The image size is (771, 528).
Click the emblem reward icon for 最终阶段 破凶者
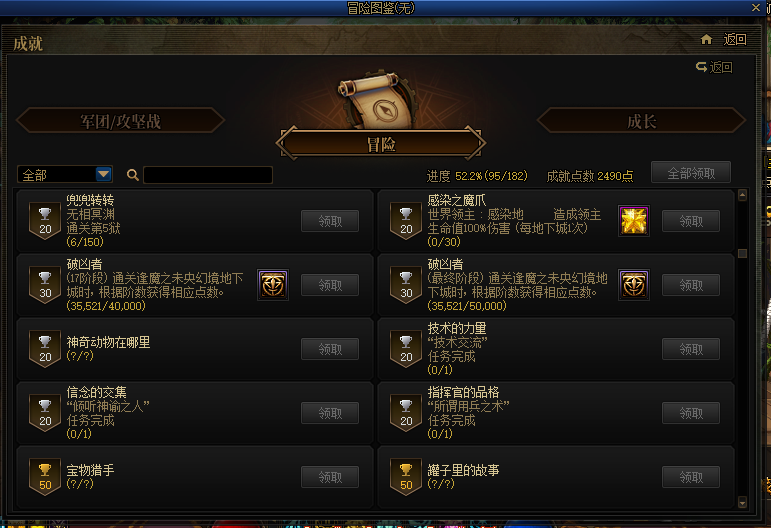tap(634, 285)
